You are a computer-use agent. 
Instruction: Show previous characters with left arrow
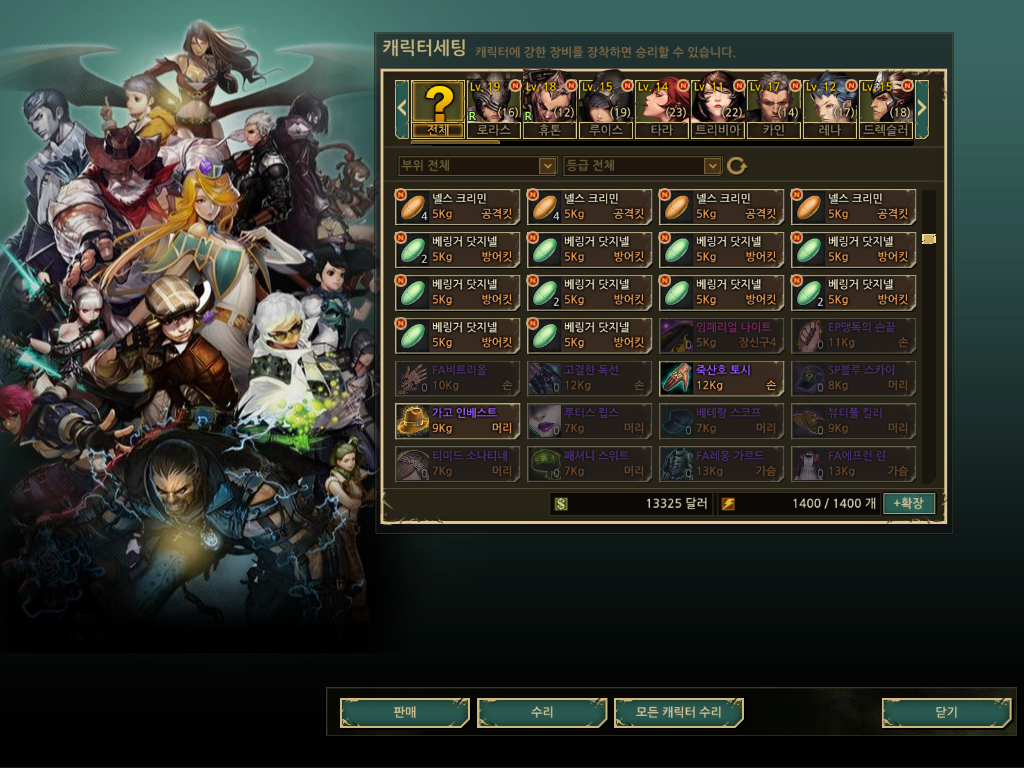pos(402,108)
